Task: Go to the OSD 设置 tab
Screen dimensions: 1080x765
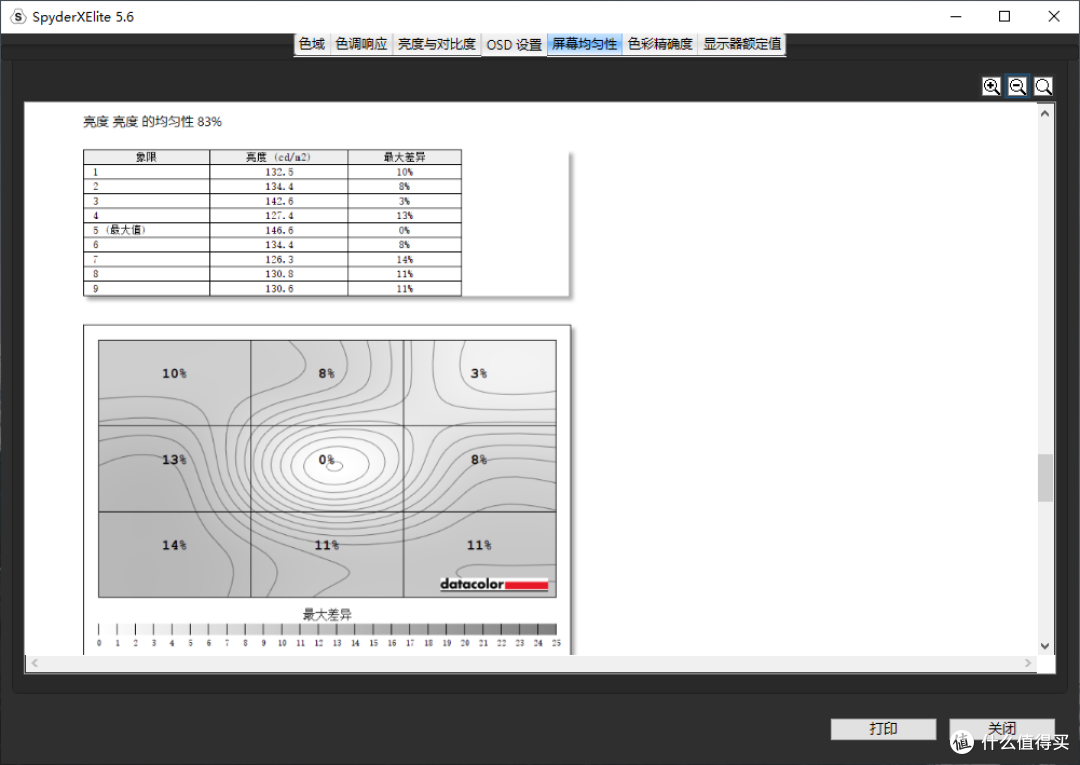Action: tap(514, 45)
